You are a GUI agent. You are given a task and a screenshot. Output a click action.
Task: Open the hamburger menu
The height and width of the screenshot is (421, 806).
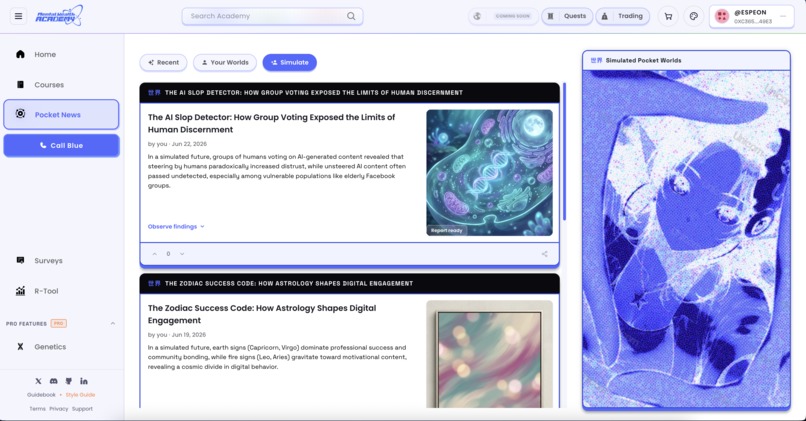(19, 16)
